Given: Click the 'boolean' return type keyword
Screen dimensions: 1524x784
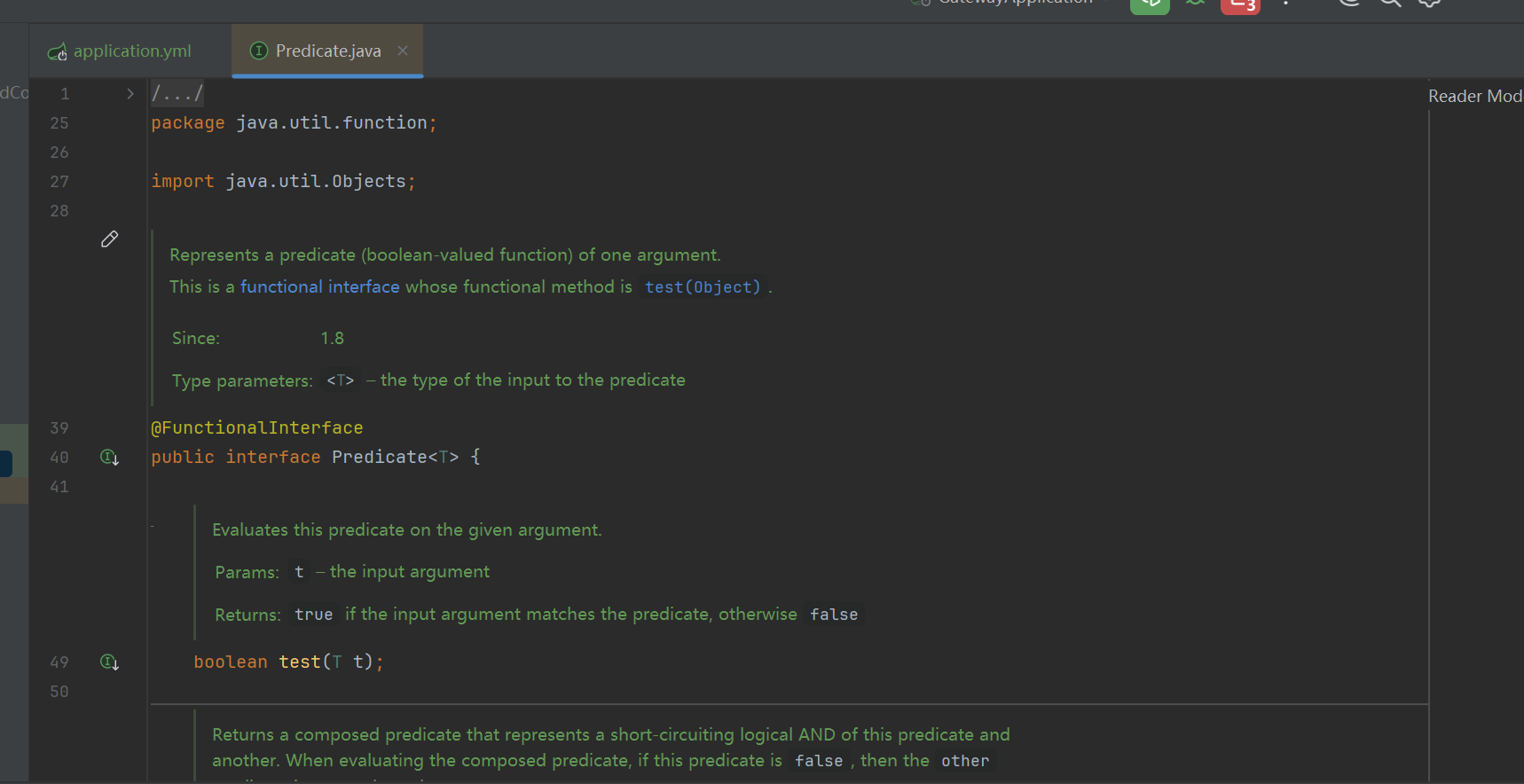Looking at the screenshot, I should coord(231,662).
